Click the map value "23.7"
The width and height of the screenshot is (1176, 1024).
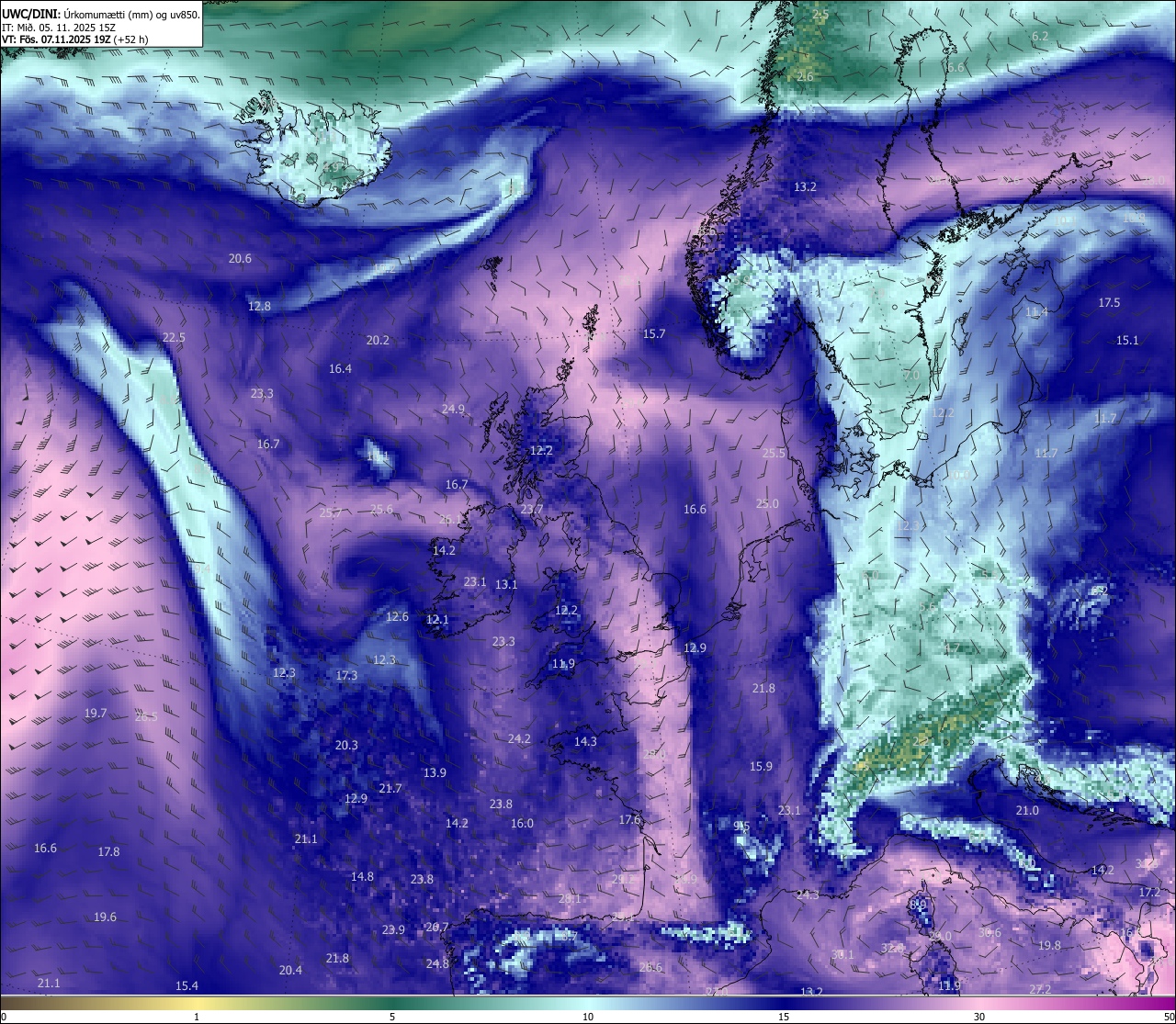532,509
